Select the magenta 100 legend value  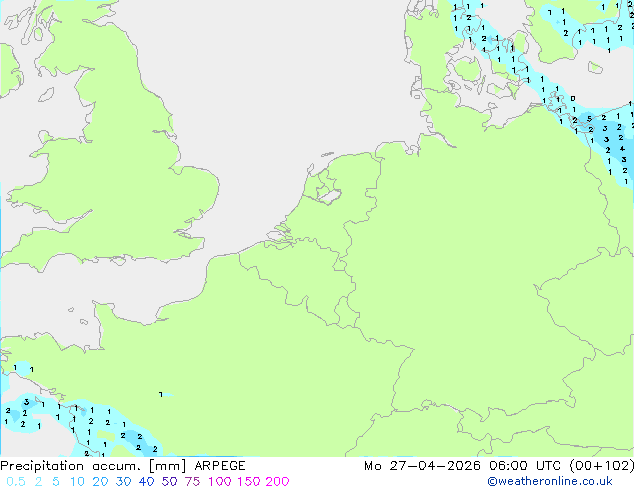coord(220,482)
